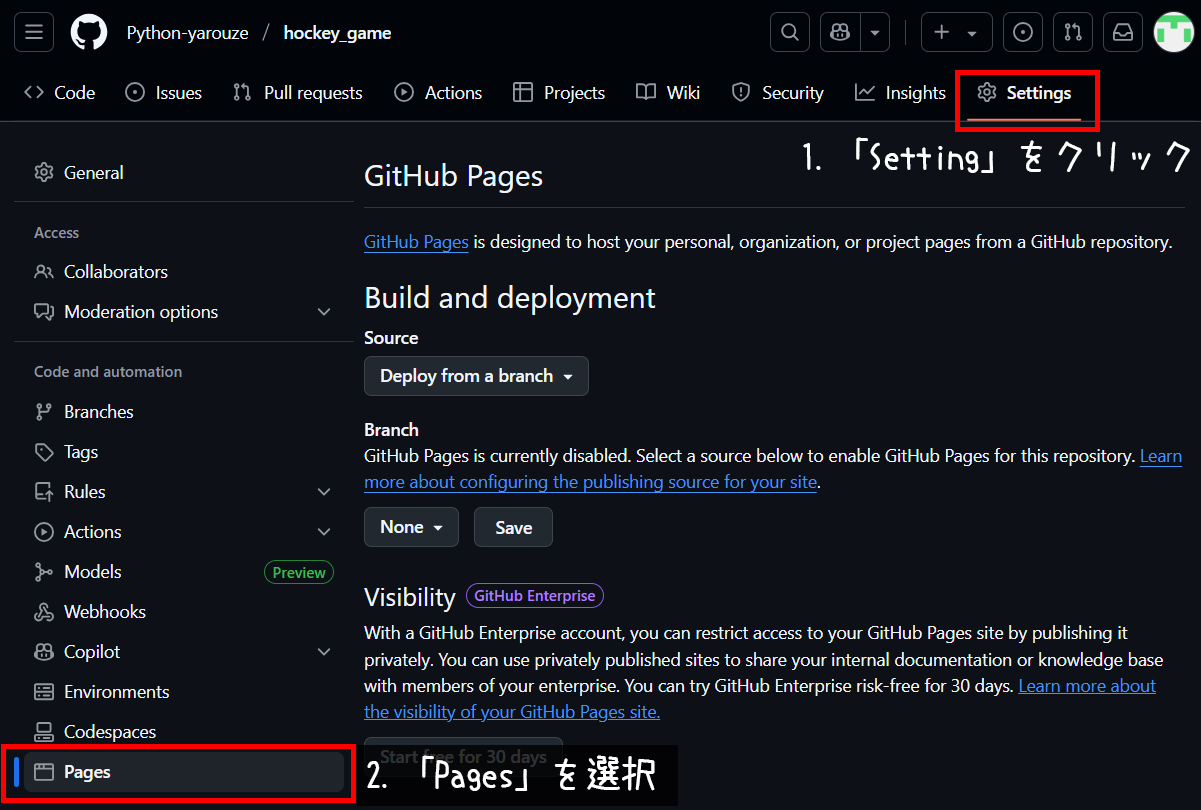Click the GitHub Octocat logo

pos(89,33)
